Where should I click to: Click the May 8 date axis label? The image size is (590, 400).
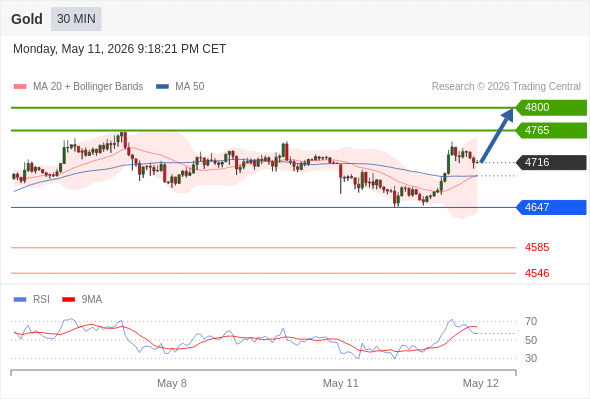(x=172, y=383)
